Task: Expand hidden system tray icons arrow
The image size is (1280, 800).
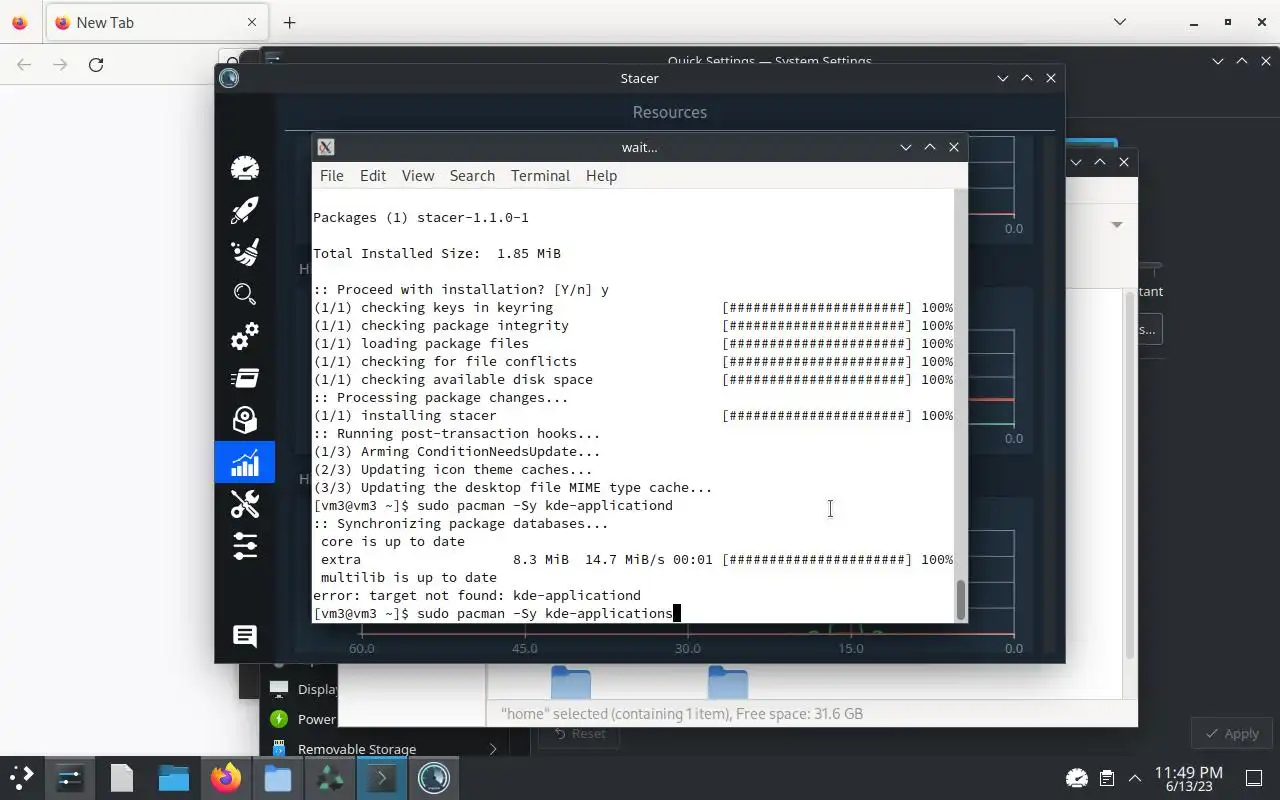Action: [1135, 777]
